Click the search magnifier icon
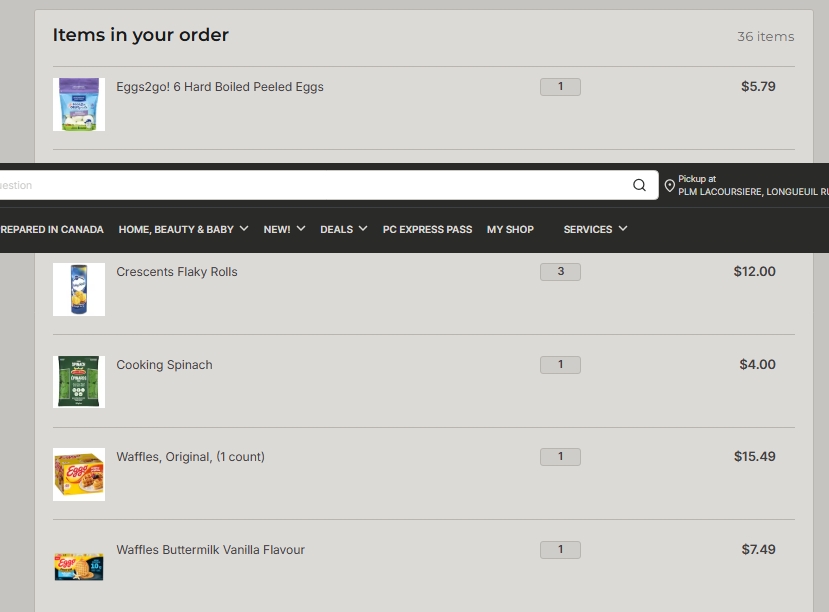The image size is (829, 612). pos(639,185)
